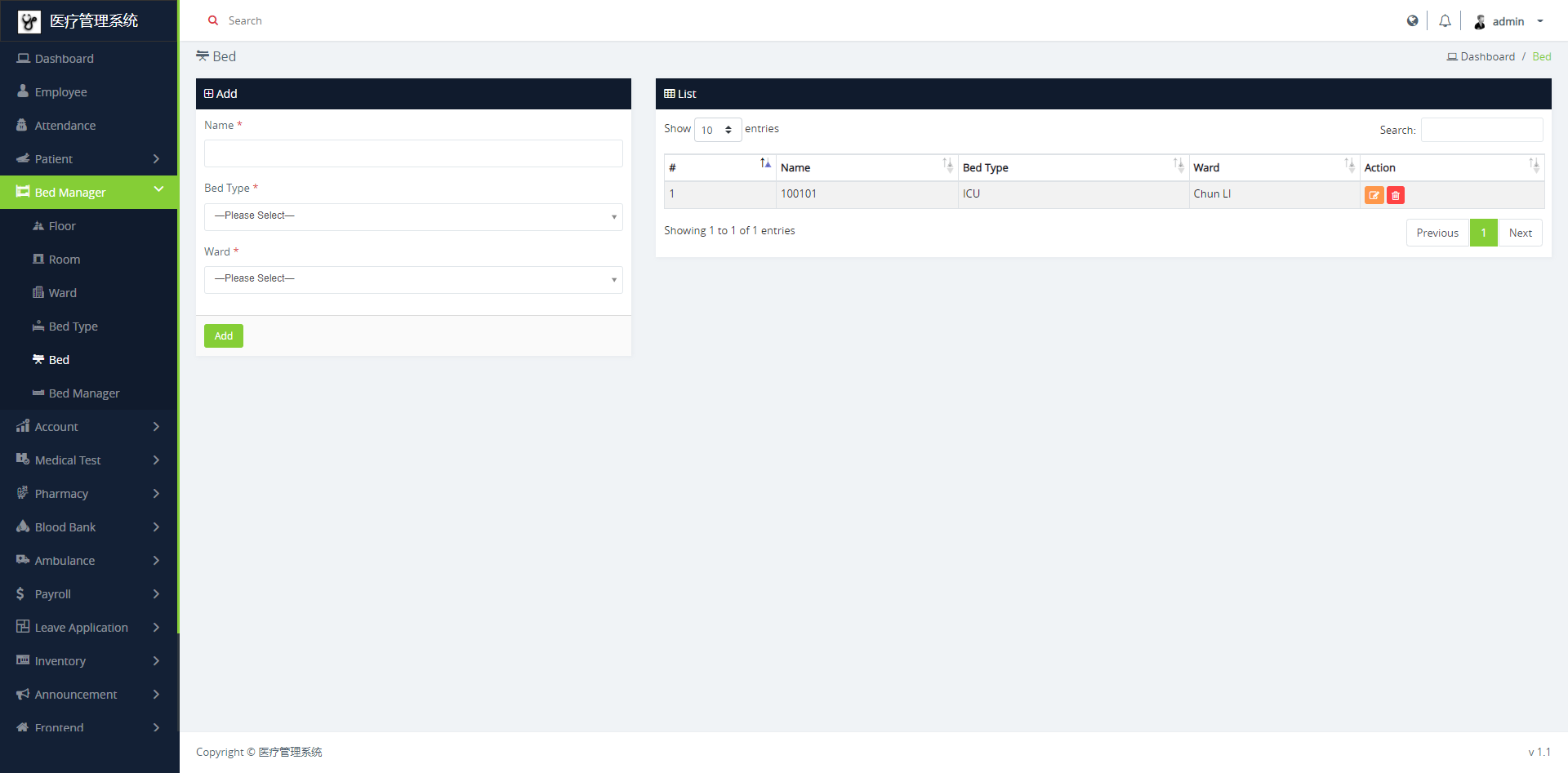This screenshot has width=1568, height=773.
Task: Expand the admin user menu
Action: pos(1508,21)
